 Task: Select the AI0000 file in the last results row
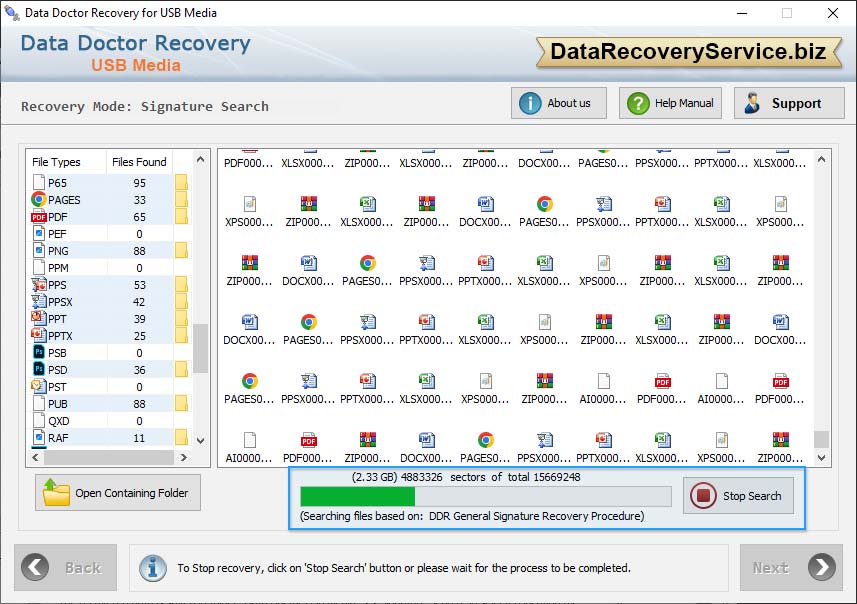click(249, 448)
